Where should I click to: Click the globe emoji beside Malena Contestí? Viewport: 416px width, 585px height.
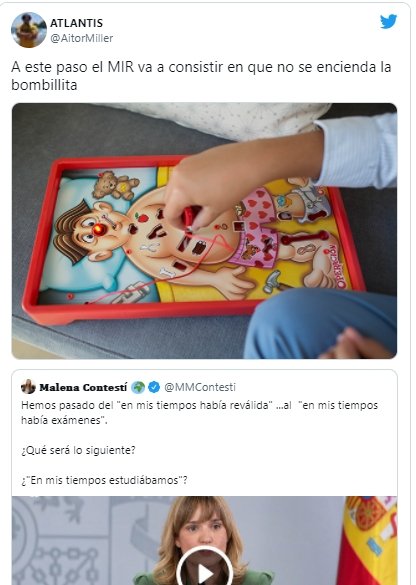coord(138,387)
